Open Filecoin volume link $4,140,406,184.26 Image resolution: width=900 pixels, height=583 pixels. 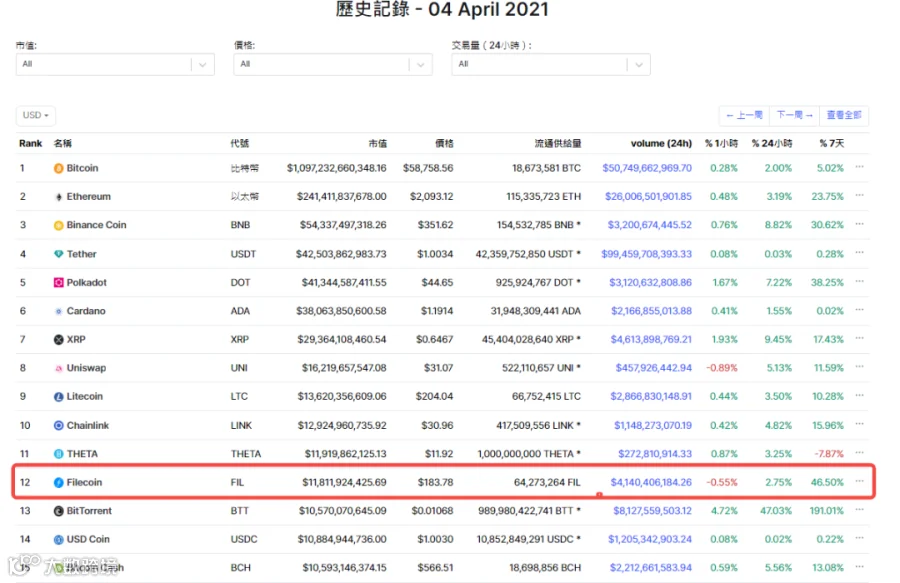(x=651, y=483)
